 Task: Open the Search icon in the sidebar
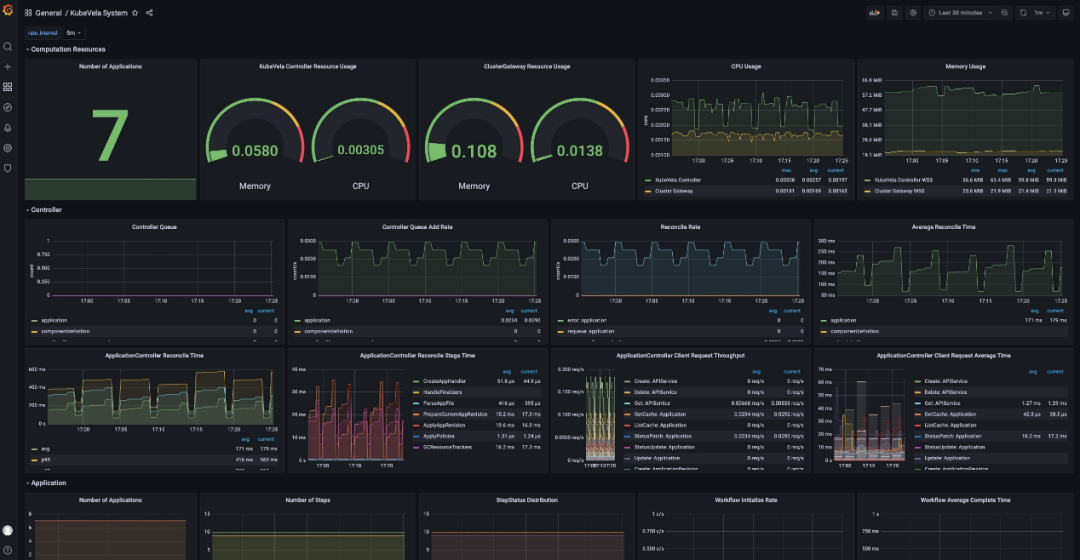pos(7,46)
